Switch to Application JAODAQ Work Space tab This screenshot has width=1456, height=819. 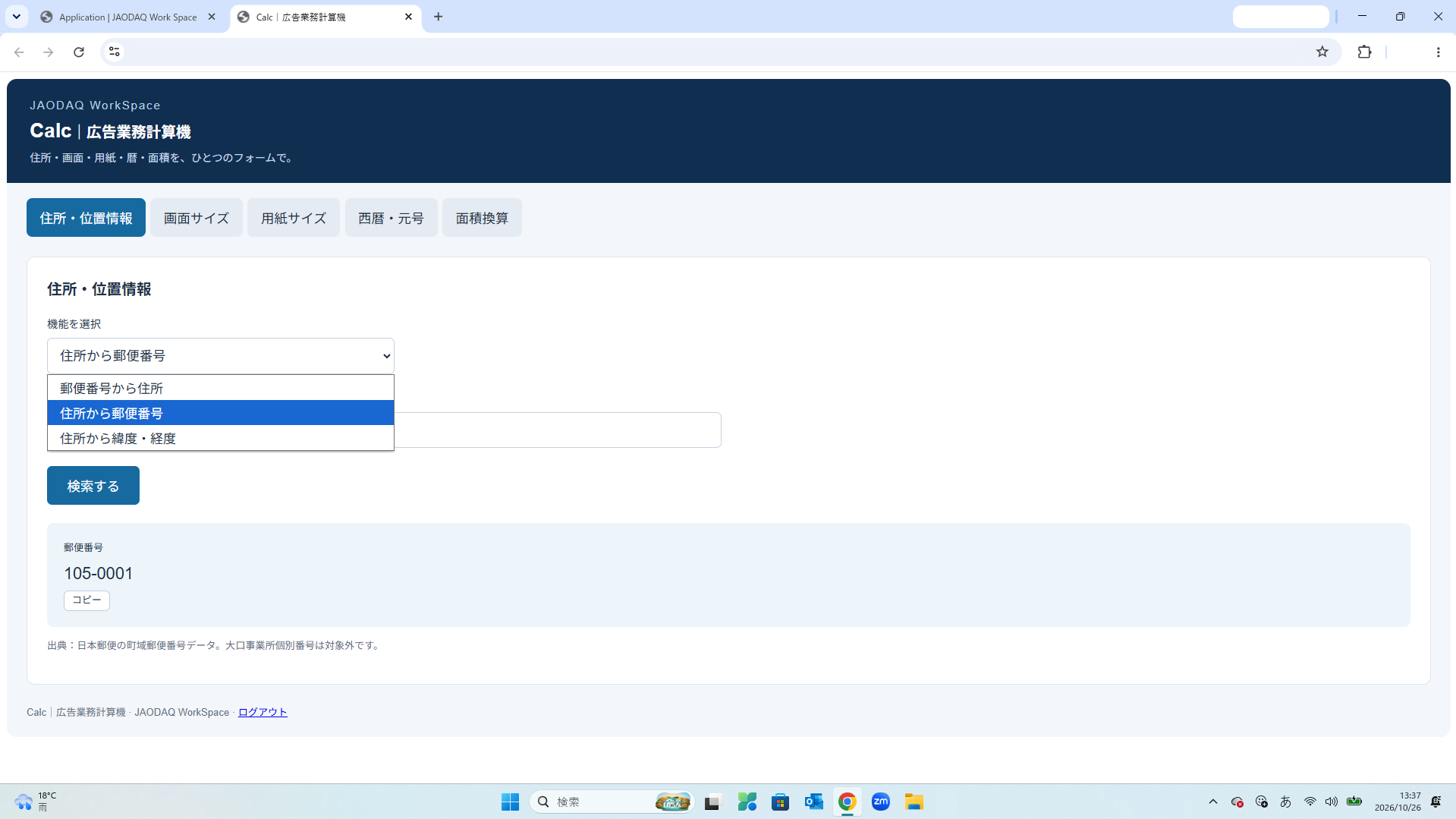[x=129, y=17]
